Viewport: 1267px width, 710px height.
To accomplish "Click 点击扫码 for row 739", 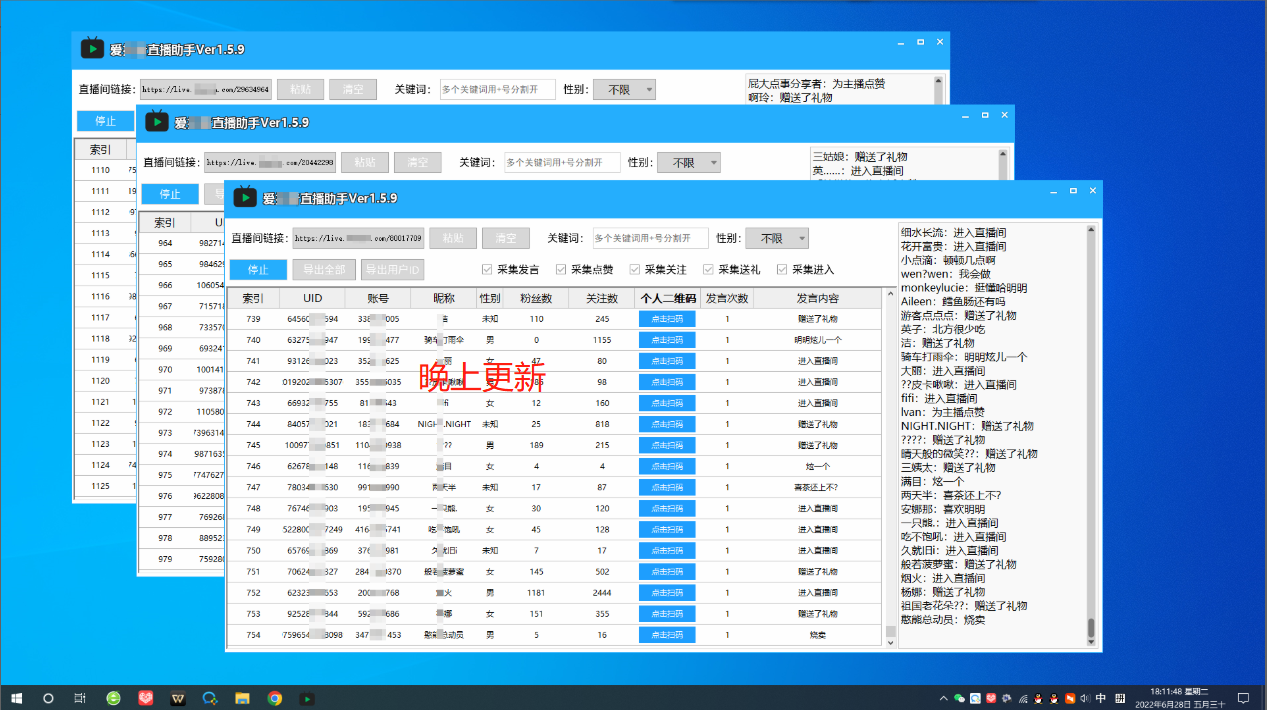I will 667,319.
